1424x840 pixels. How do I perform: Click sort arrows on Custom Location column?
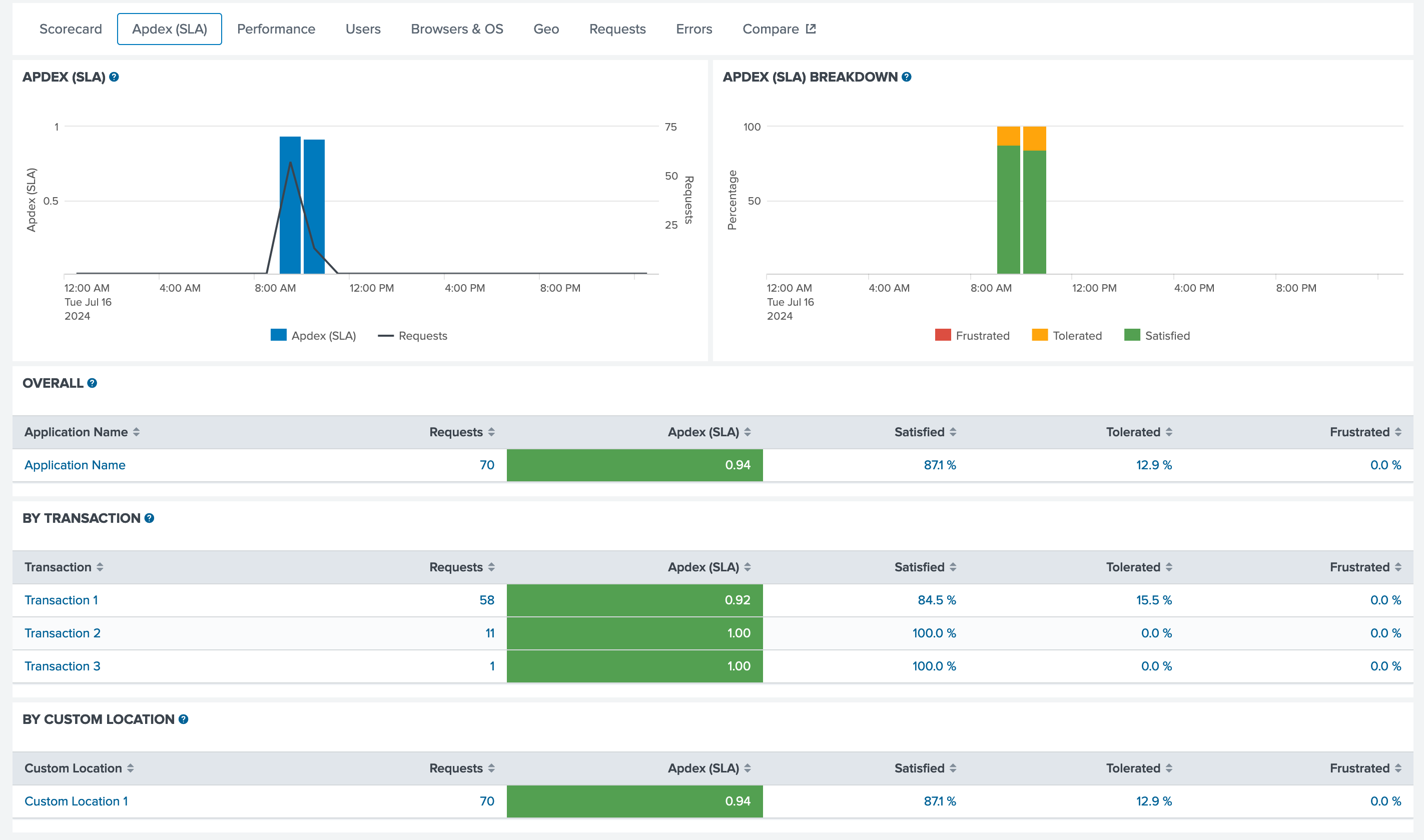(131, 768)
